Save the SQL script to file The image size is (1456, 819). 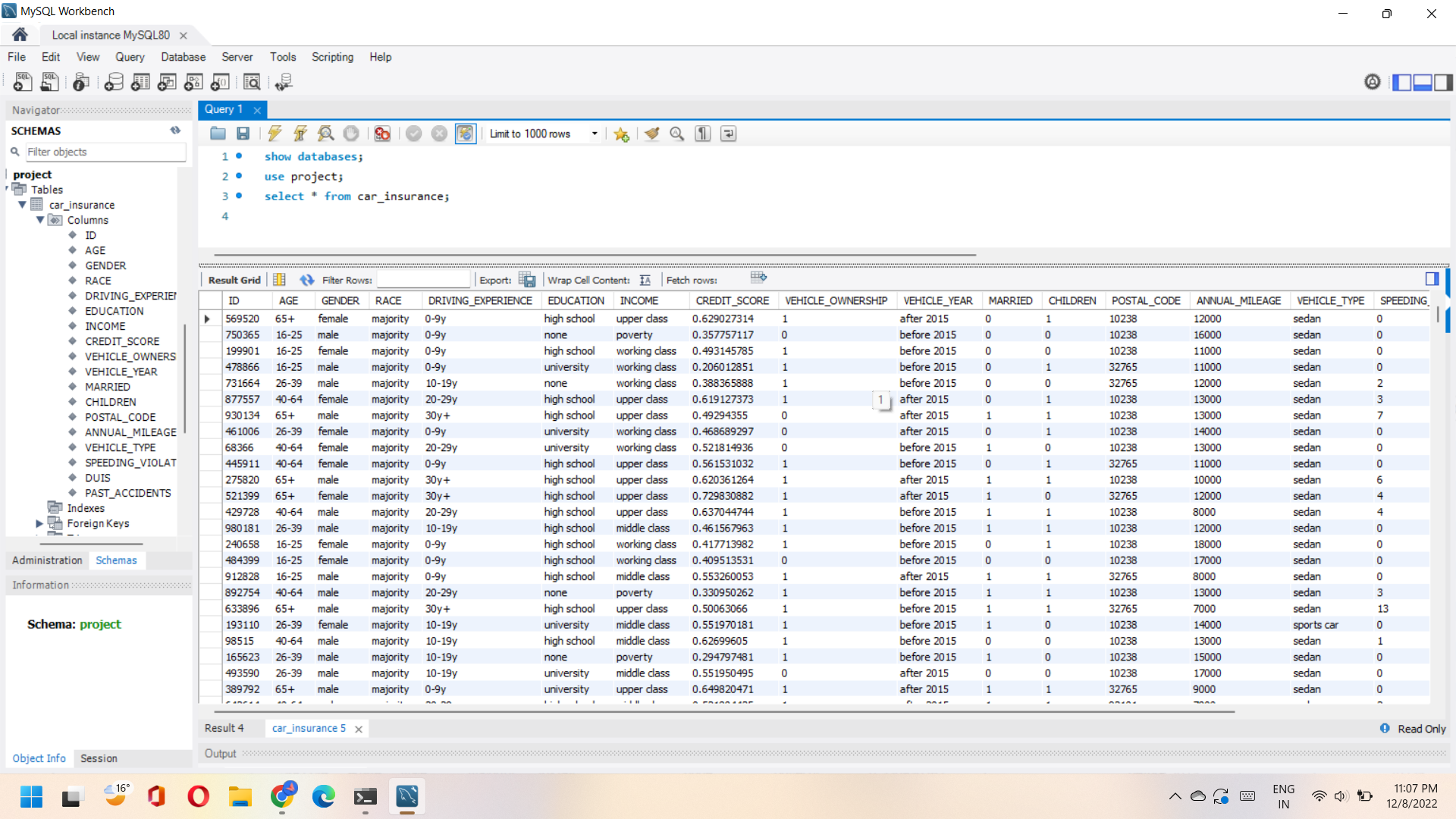click(243, 133)
